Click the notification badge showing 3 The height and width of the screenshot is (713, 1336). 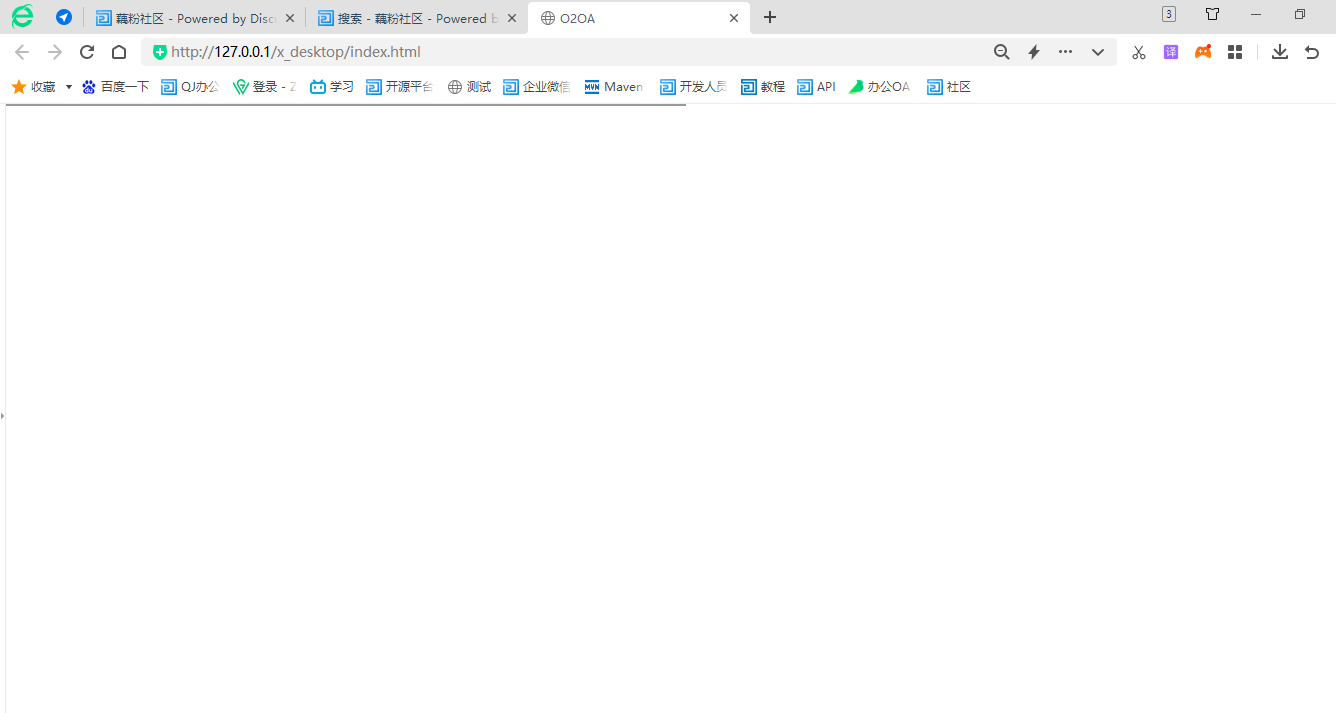[x=1168, y=14]
